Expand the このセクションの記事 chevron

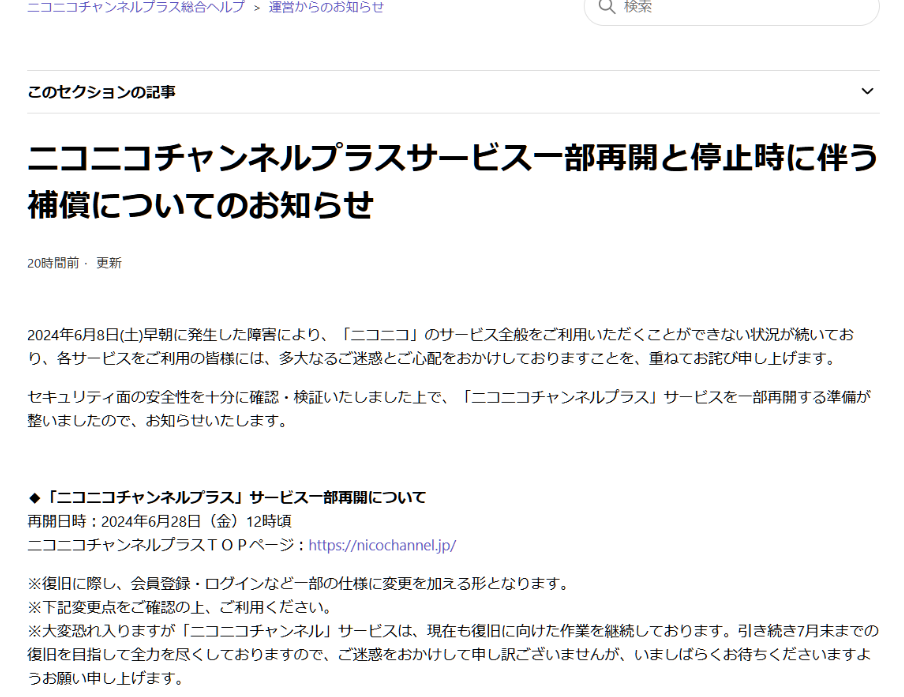(867, 92)
